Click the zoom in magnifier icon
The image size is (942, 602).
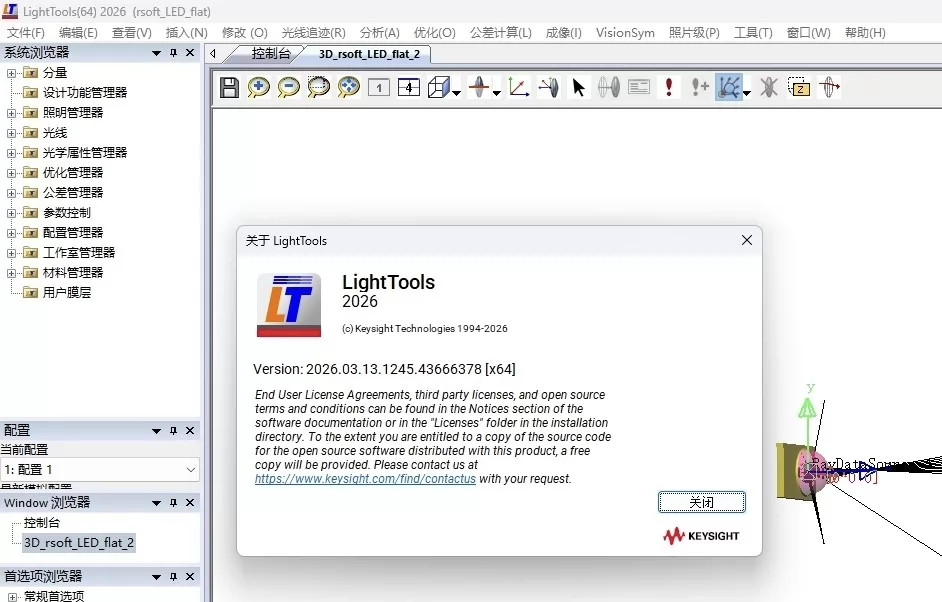[258, 88]
